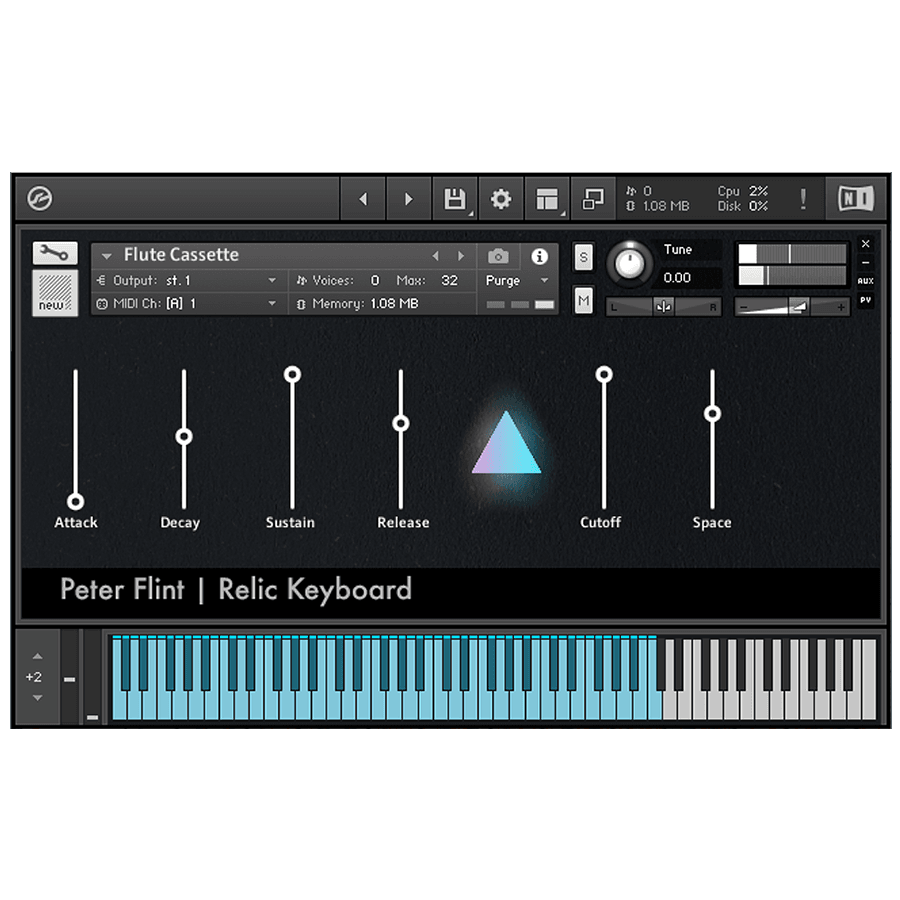Click the instrument volume slider
The width and height of the screenshot is (900, 900).
(792, 307)
